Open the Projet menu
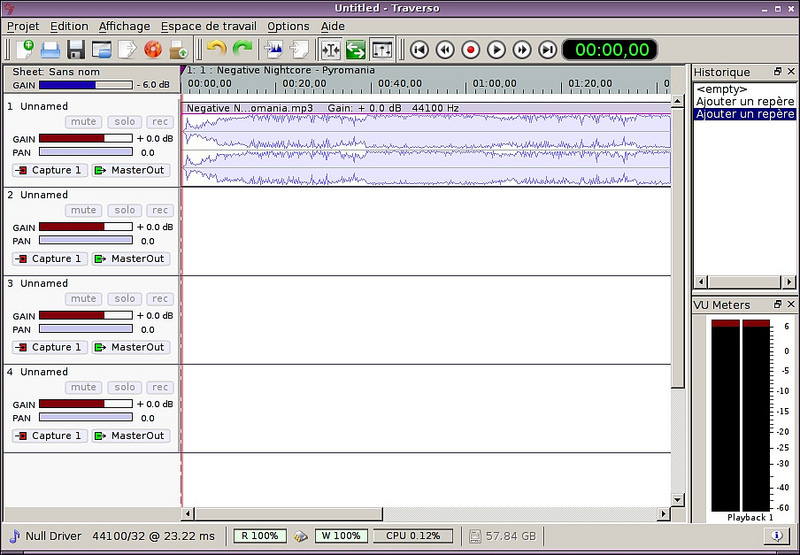Viewport: 800px width, 555px height. pyautogui.click(x=23, y=26)
